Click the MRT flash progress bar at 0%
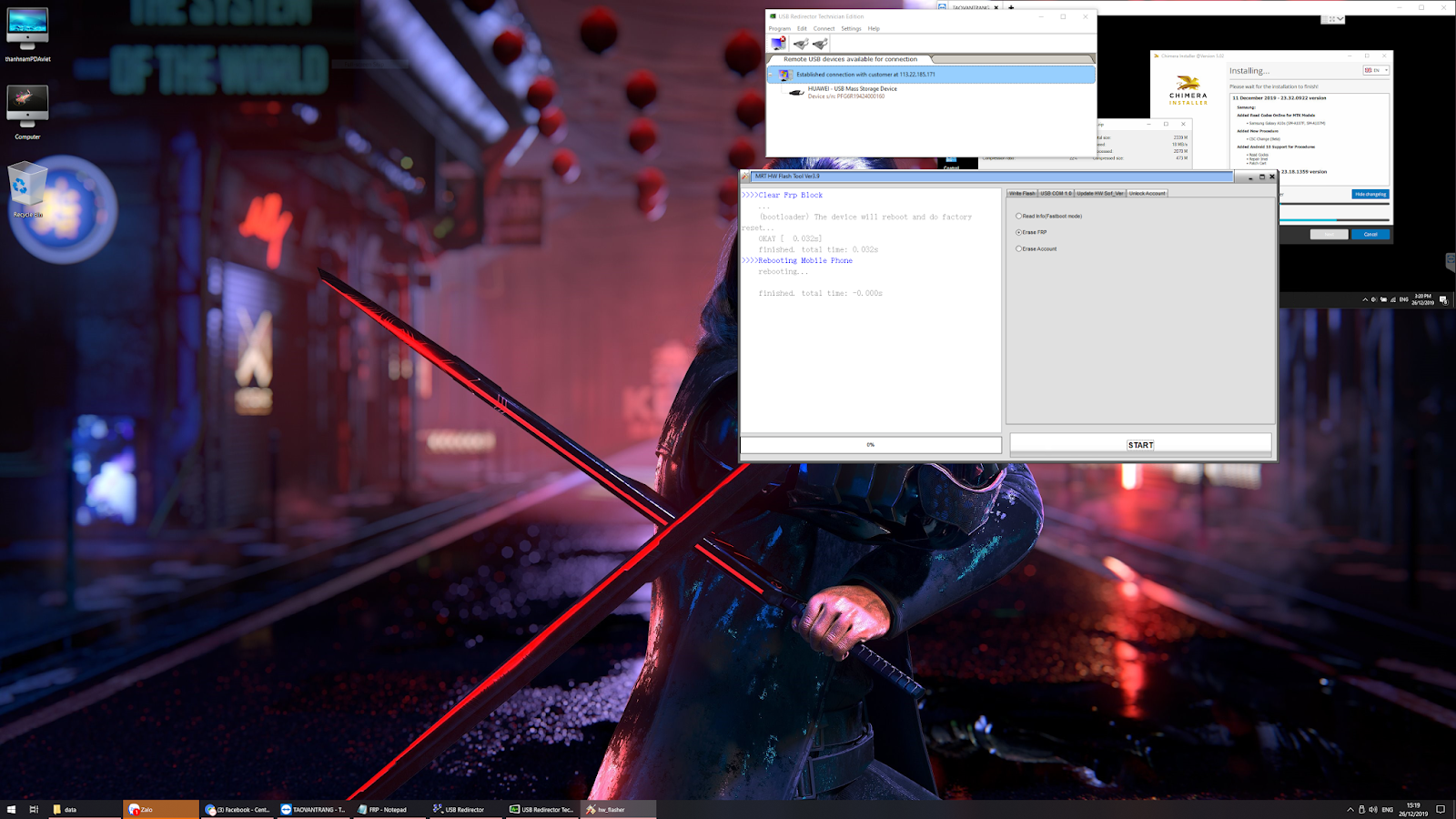This screenshot has width=1456, height=819. (x=871, y=445)
